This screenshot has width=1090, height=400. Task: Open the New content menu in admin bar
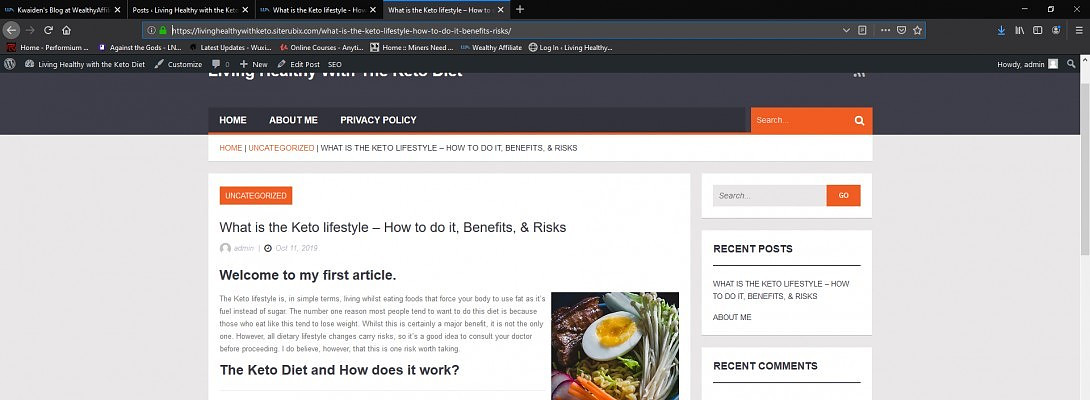tap(254, 64)
